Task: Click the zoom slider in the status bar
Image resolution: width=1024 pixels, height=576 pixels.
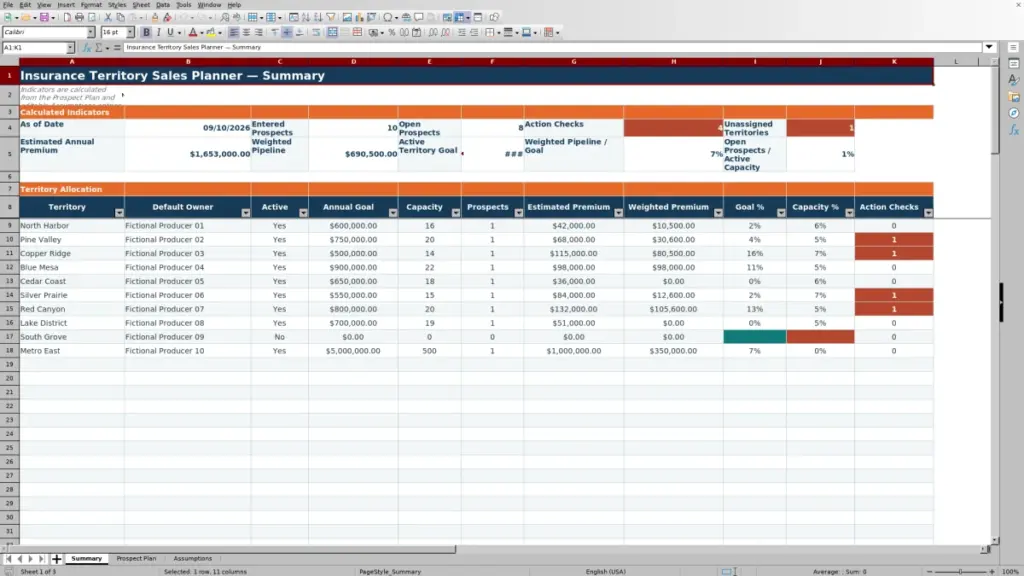Action: tap(960, 572)
